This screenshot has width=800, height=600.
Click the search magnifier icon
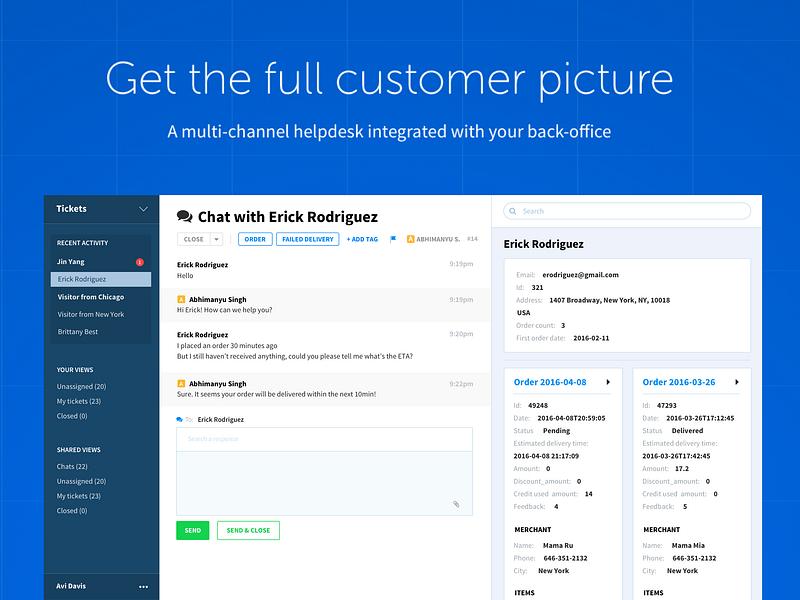[x=513, y=211]
